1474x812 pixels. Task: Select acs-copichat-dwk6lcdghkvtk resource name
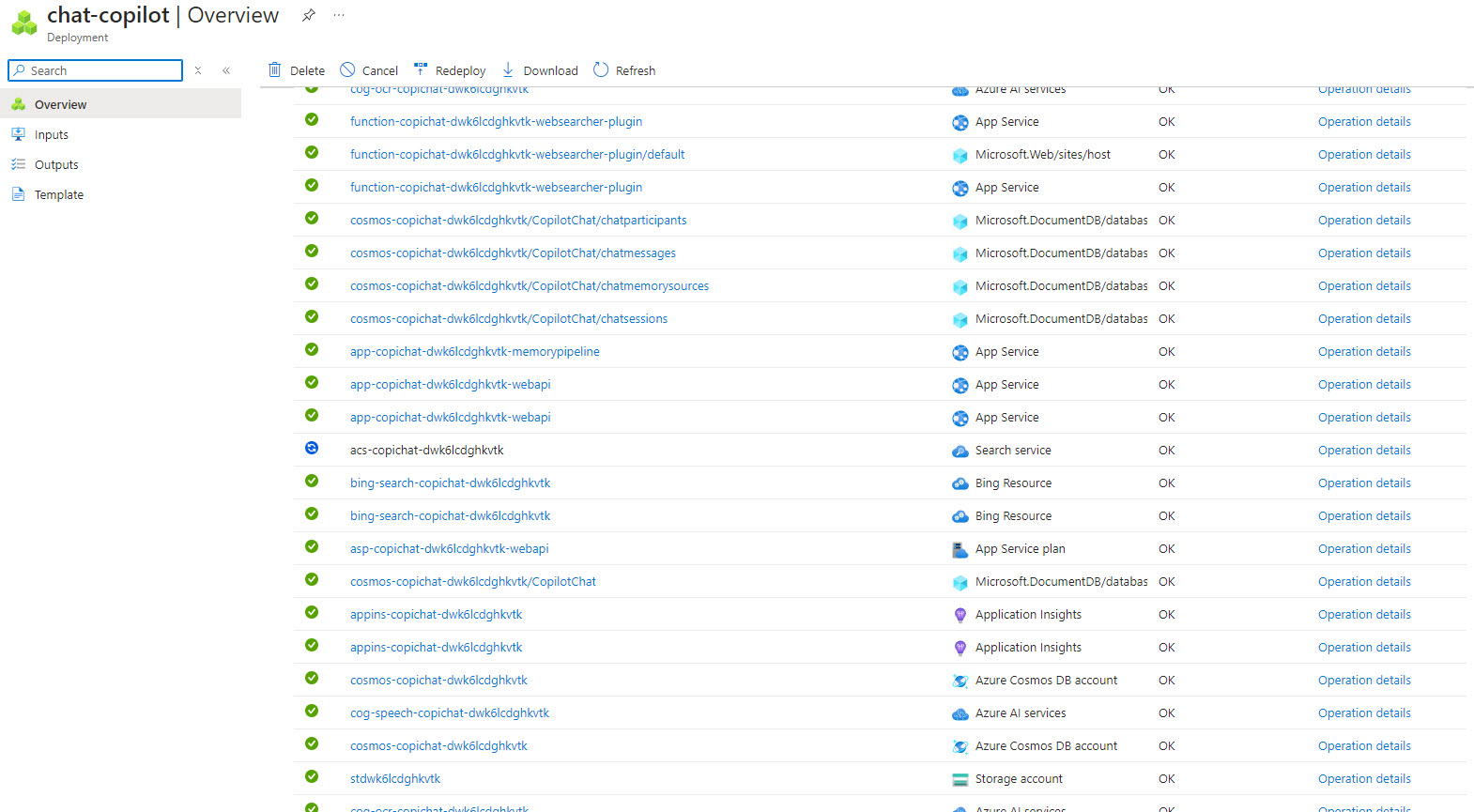click(x=427, y=451)
